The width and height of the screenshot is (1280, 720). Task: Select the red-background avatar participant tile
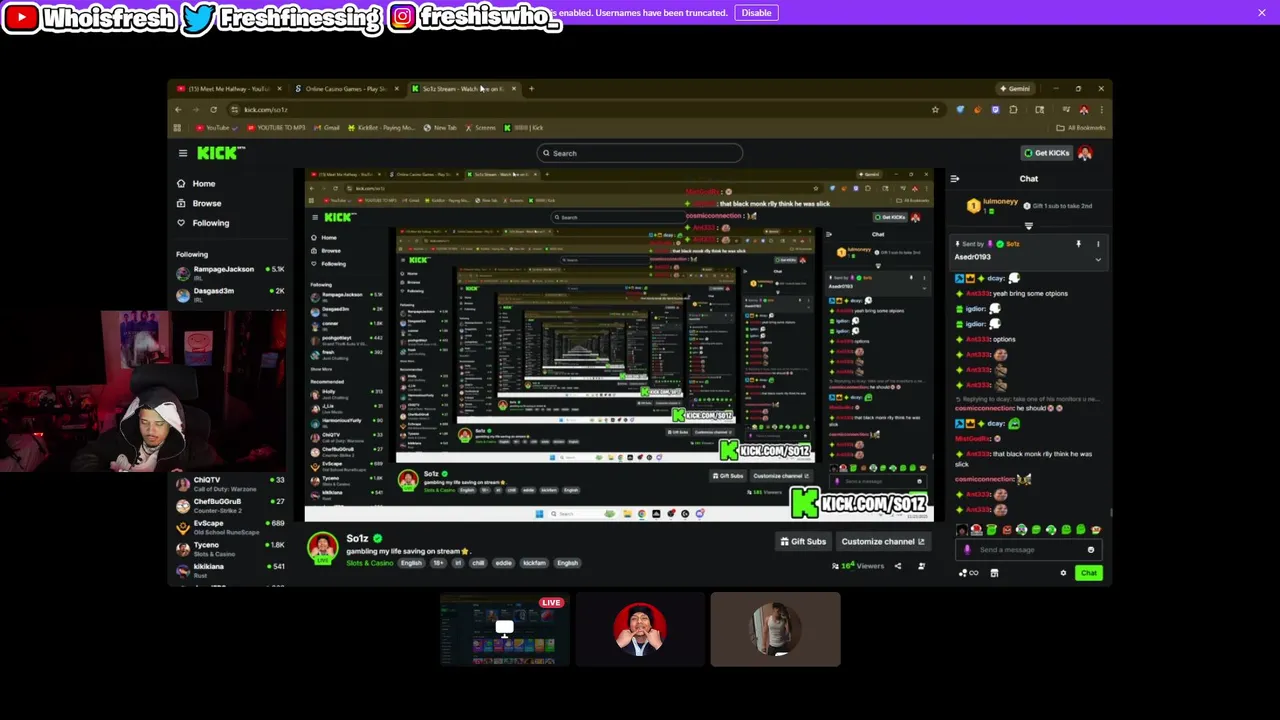(x=640, y=629)
